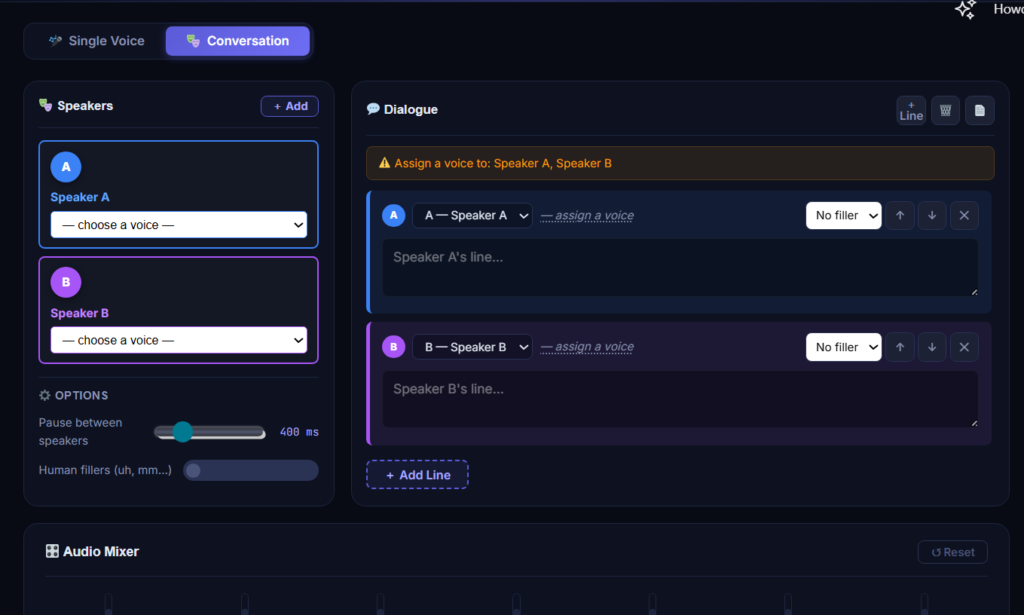Open Speaker A's No filler dropdown
Viewport: 1024px width, 615px height.
click(844, 215)
